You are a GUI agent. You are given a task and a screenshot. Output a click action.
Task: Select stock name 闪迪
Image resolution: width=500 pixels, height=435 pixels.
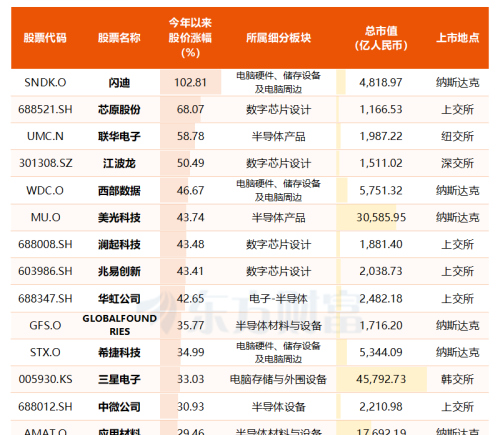point(119,82)
